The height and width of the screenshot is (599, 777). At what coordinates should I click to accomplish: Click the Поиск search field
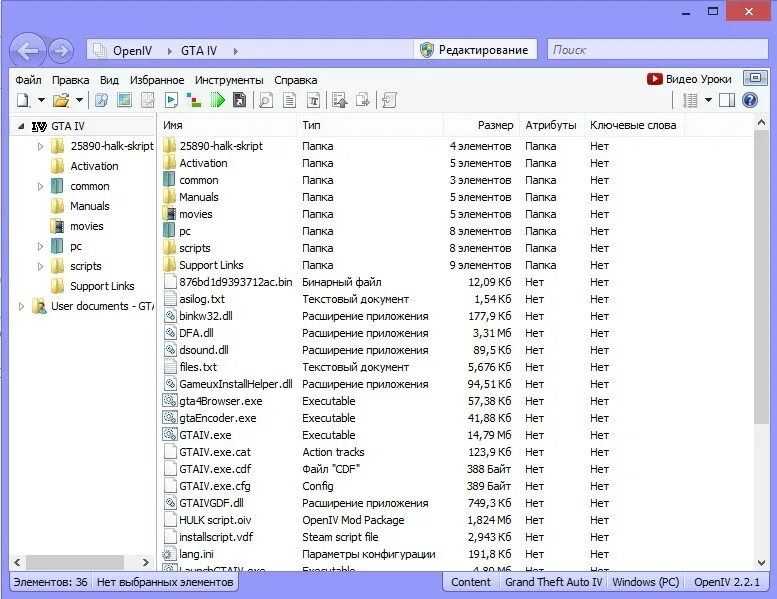tap(658, 50)
